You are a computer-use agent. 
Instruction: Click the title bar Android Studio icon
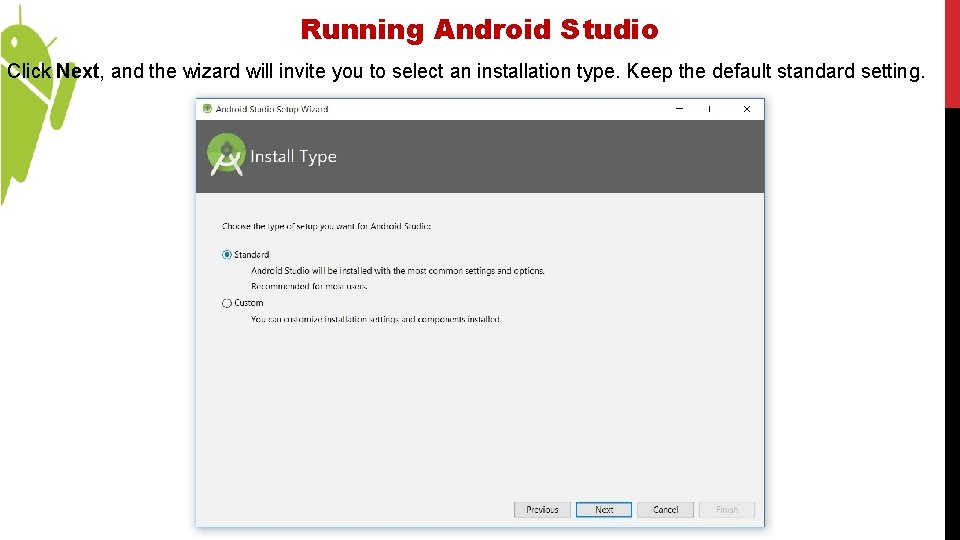pos(207,109)
